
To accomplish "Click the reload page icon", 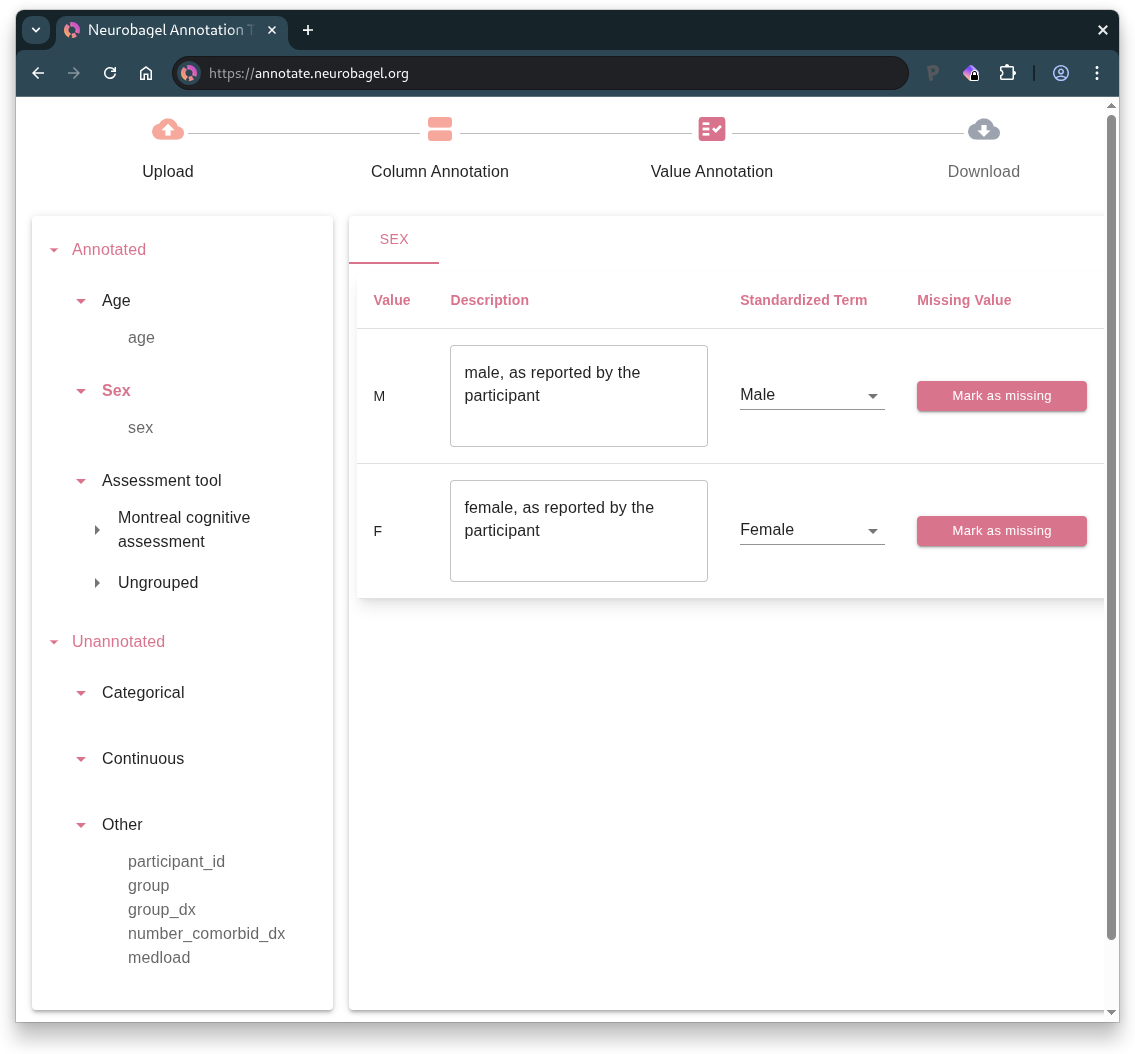I will coord(110,73).
